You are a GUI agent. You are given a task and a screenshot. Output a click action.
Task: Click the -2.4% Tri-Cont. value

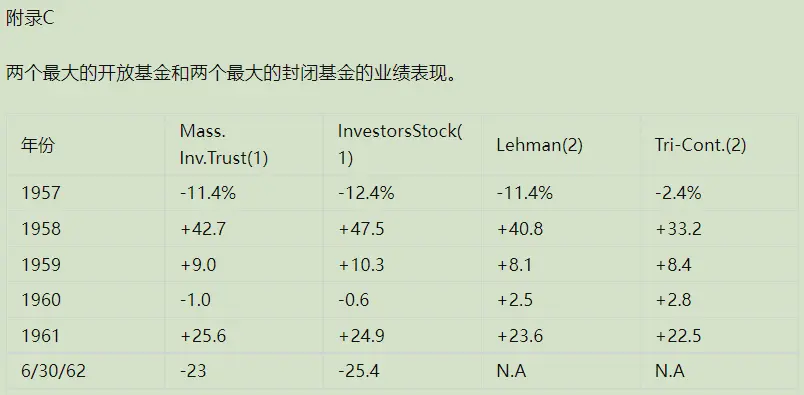678,193
